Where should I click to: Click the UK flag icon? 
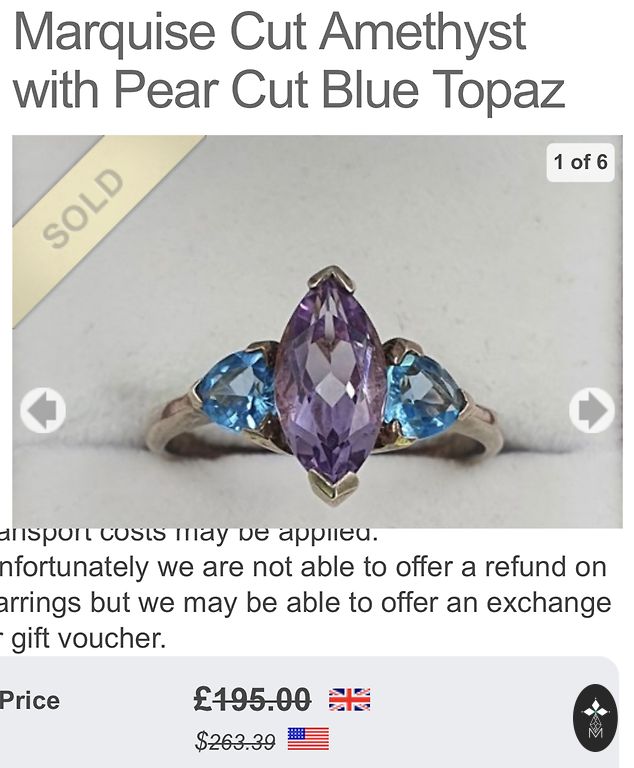click(349, 699)
